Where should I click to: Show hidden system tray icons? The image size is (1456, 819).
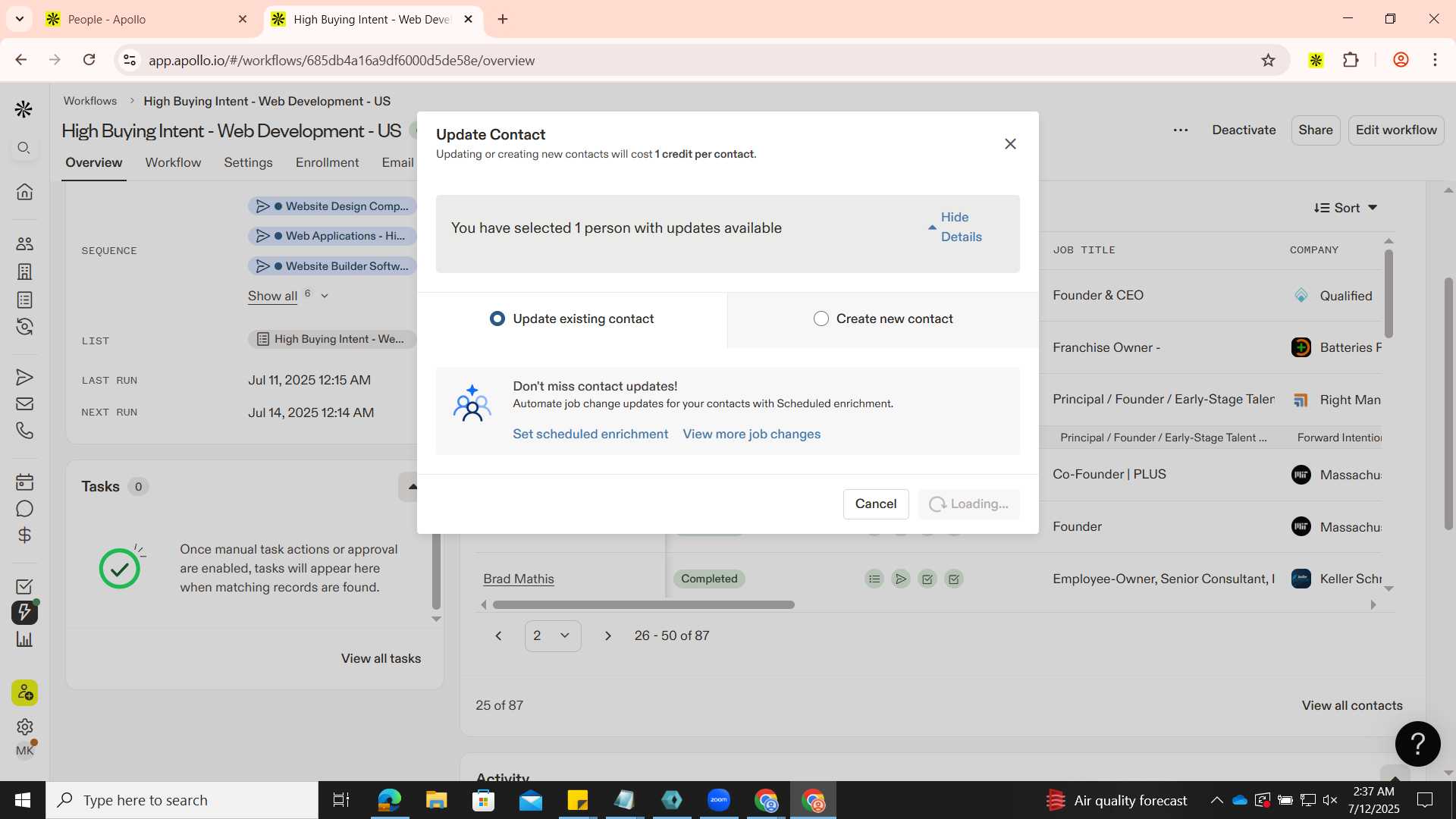pyautogui.click(x=1216, y=800)
